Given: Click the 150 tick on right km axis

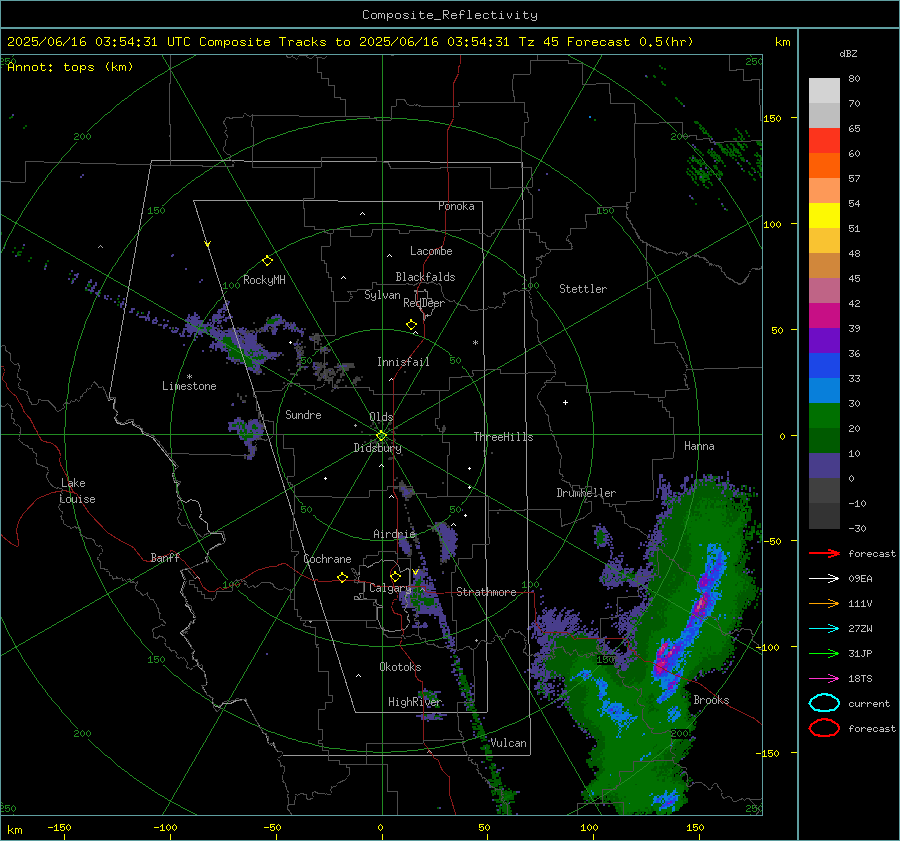Looking at the screenshot, I should pyautogui.click(x=773, y=118).
